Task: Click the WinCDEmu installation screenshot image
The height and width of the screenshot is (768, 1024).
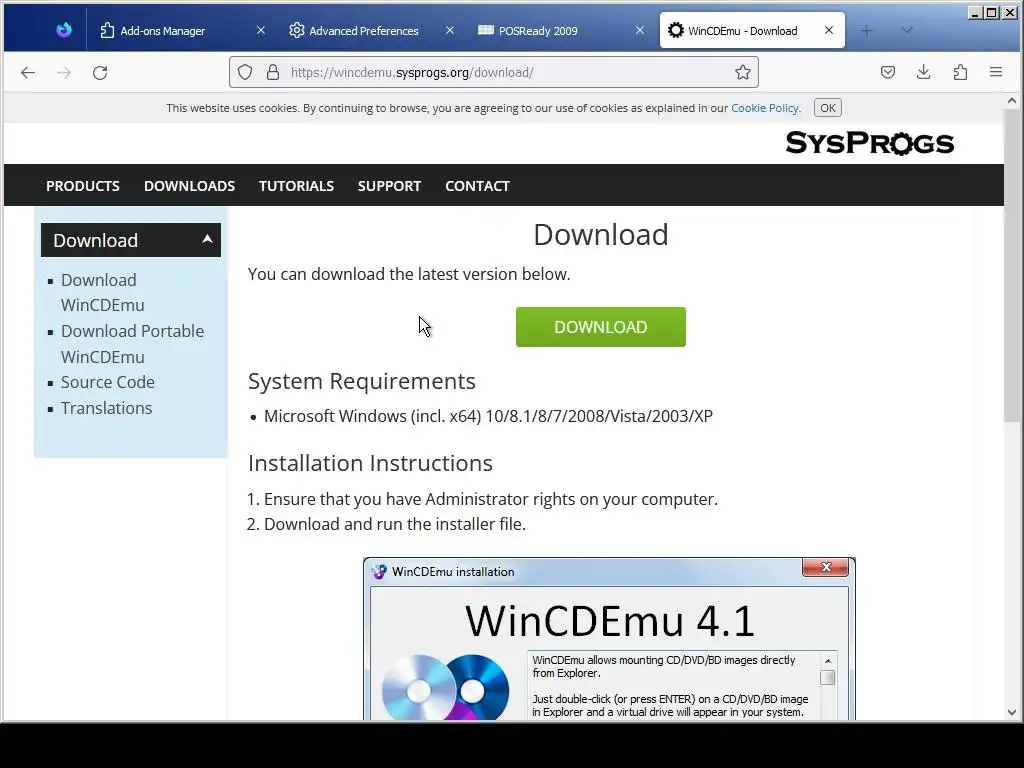Action: [x=609, y=639]
